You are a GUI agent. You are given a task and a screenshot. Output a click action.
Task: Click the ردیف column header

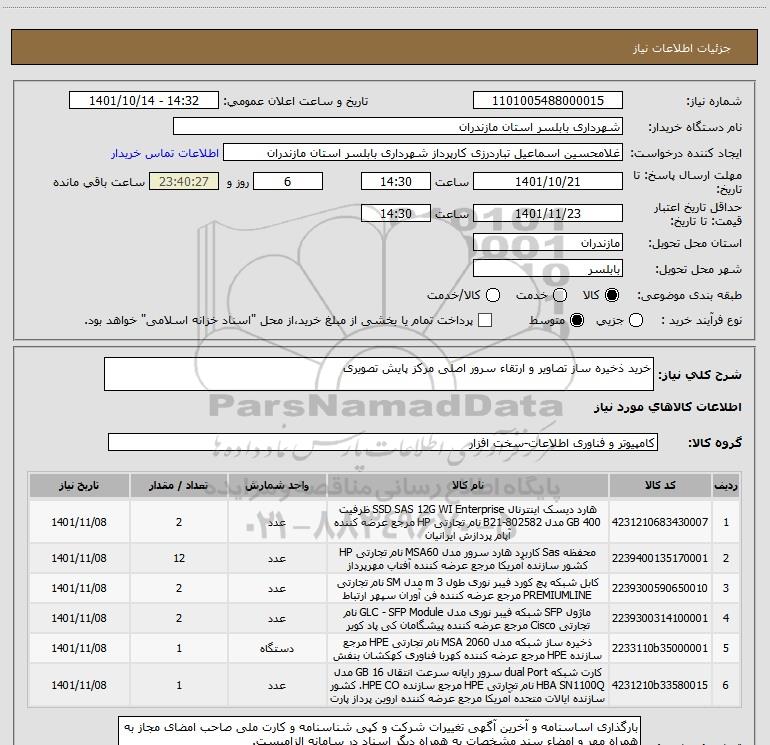(726, 486)
